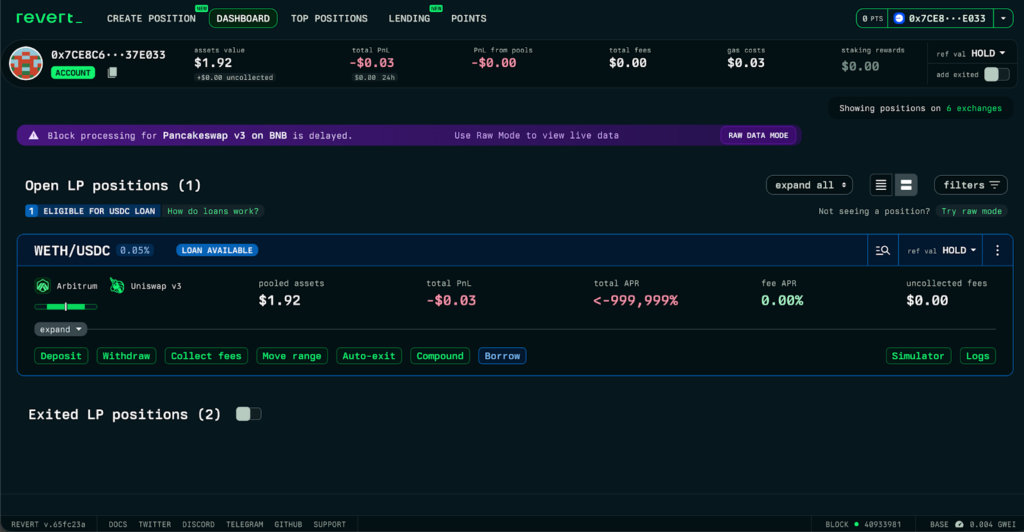1024x532 pixels.
Task: Click the Uniswap v3 exchange icon
Action: pos(117,285)
